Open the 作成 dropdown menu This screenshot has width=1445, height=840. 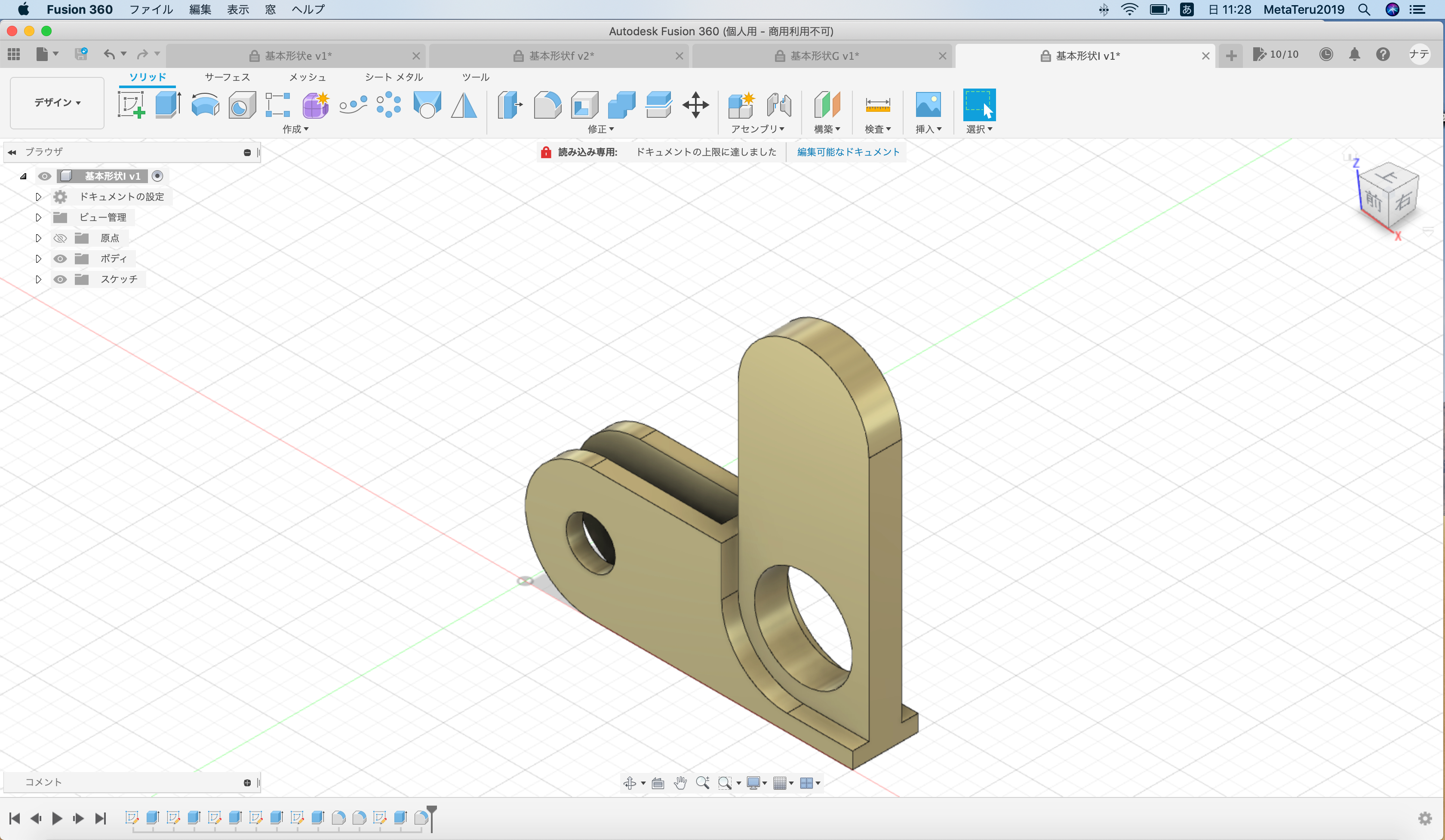(295, 129)
